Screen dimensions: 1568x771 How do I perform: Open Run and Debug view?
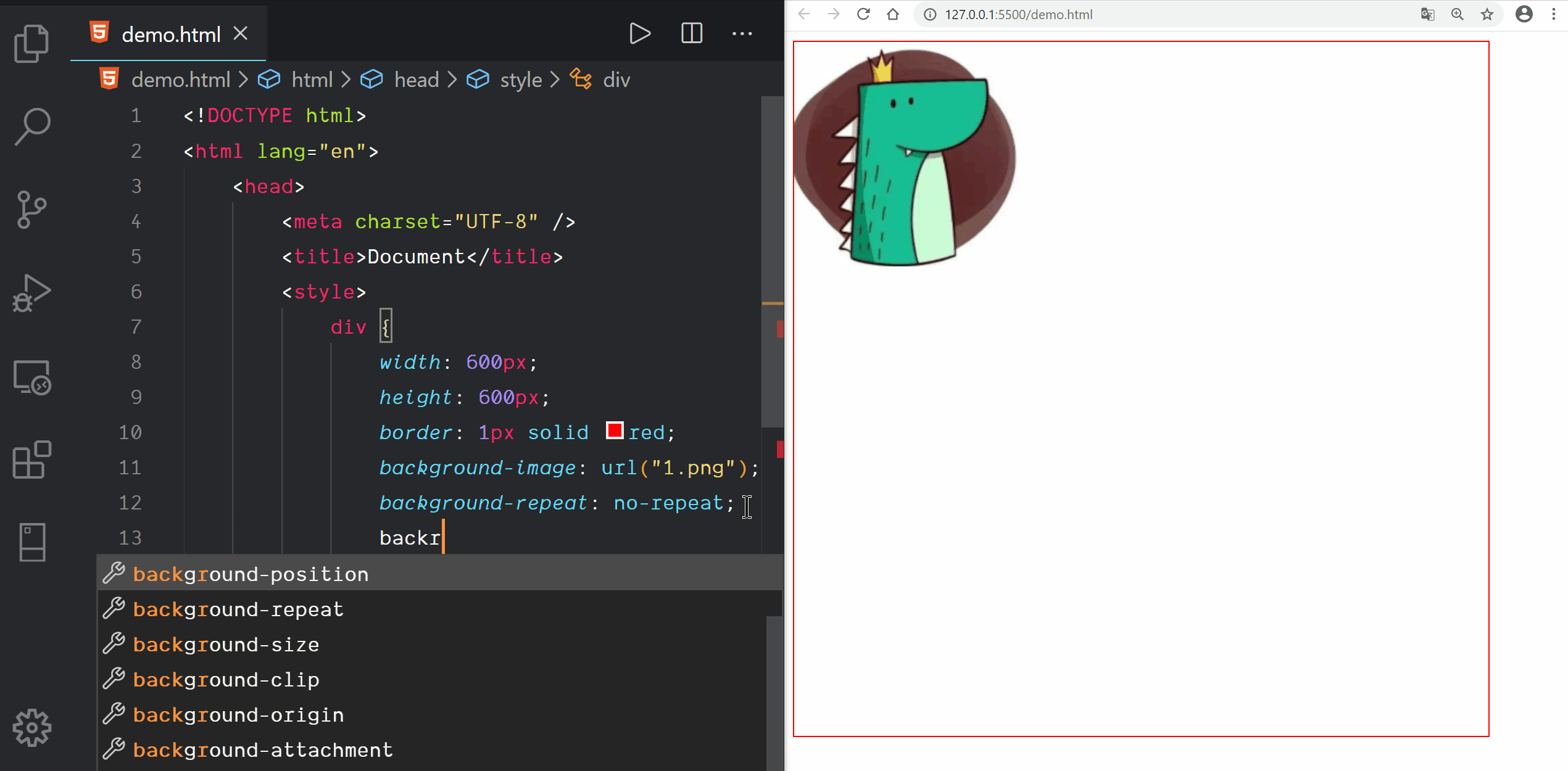31,293
